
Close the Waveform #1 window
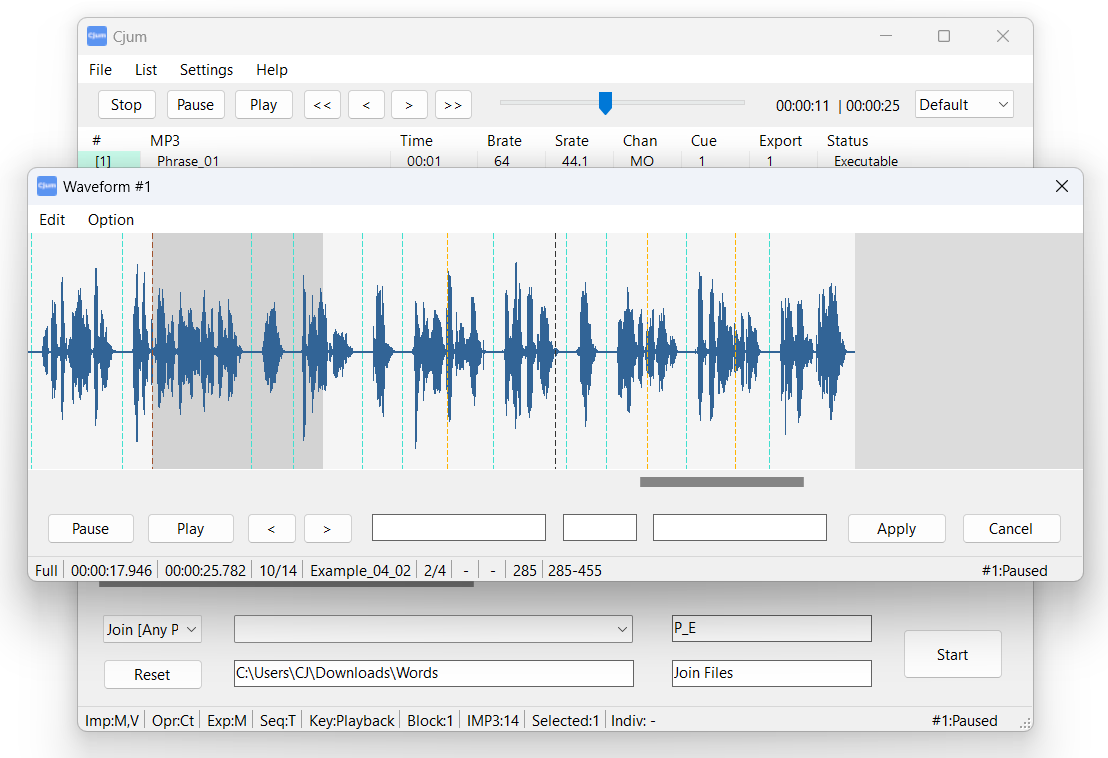coord(1061,186)
